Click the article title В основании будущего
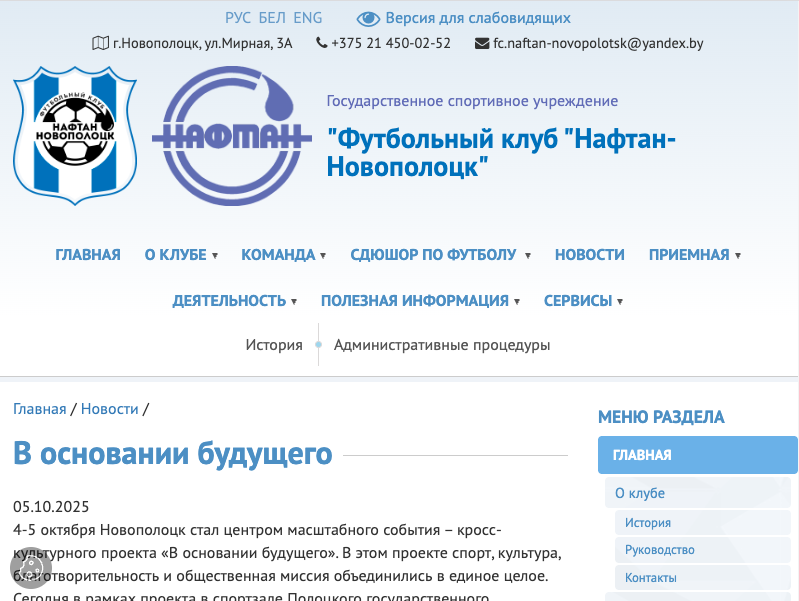This screenshot has width=799, height=601. [x=173, y=453]
